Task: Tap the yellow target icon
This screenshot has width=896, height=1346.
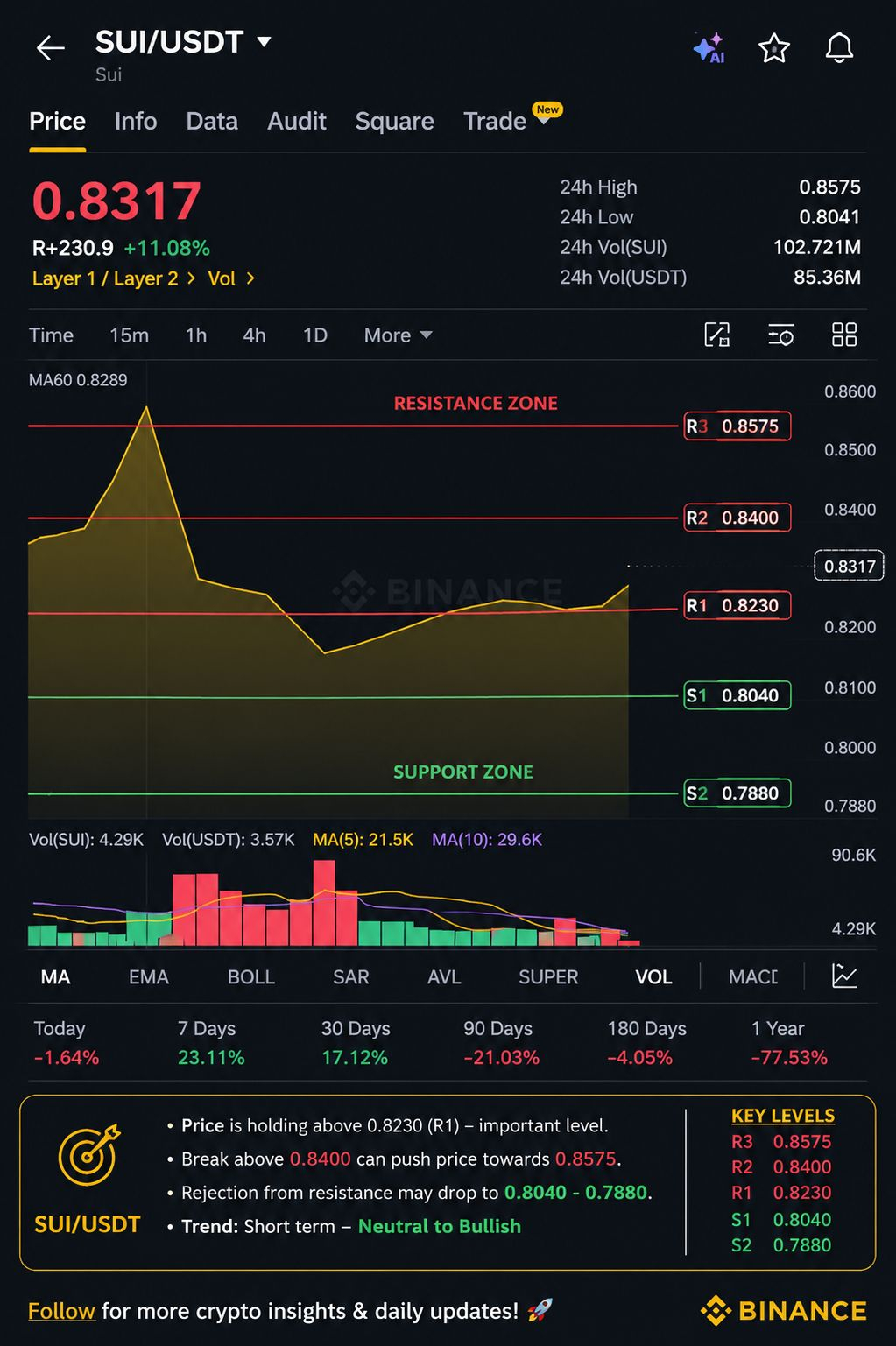Action: [x=88, y=1155]
